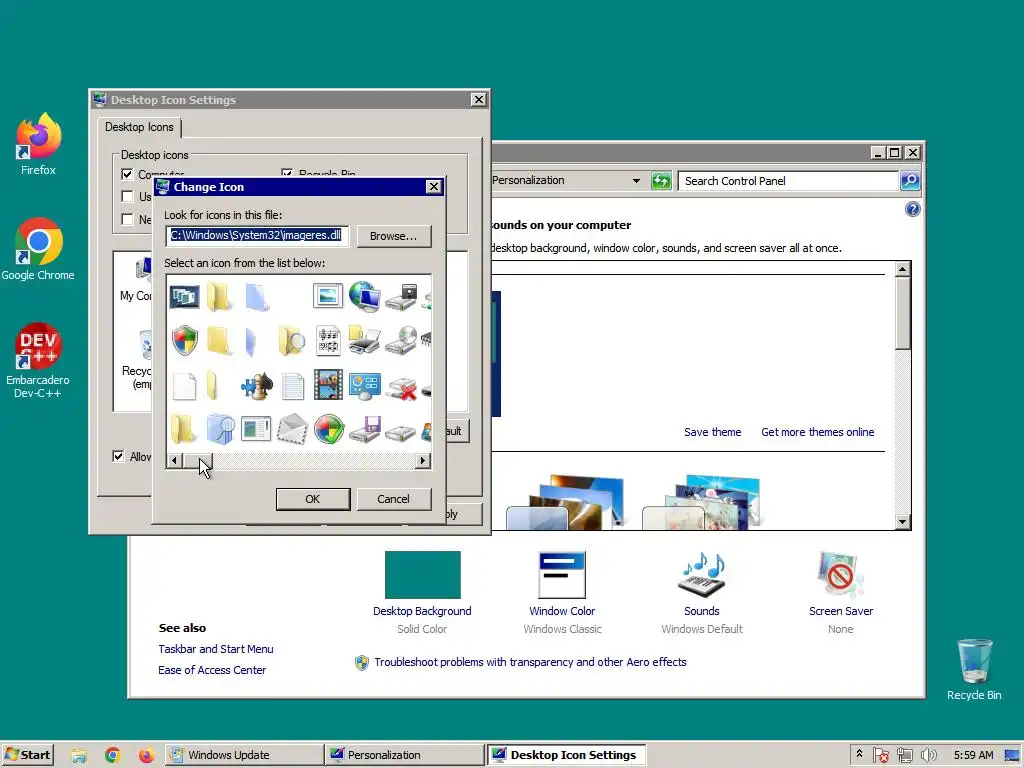Pick the drive with black floppy icon
1024x768 pixels.
401,297
